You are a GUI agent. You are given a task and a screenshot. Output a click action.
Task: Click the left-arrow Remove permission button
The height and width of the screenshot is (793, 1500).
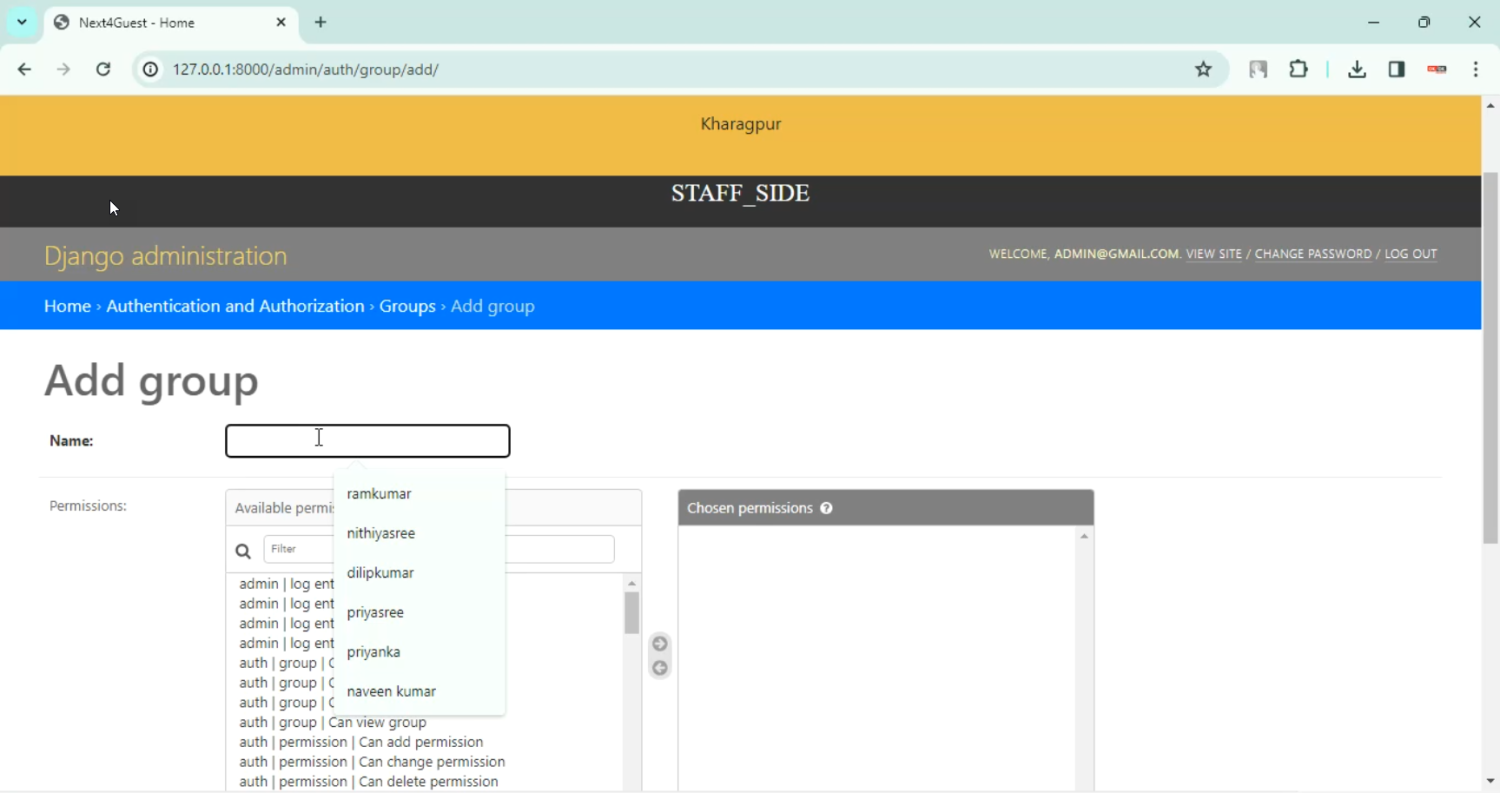click(660, 668)
